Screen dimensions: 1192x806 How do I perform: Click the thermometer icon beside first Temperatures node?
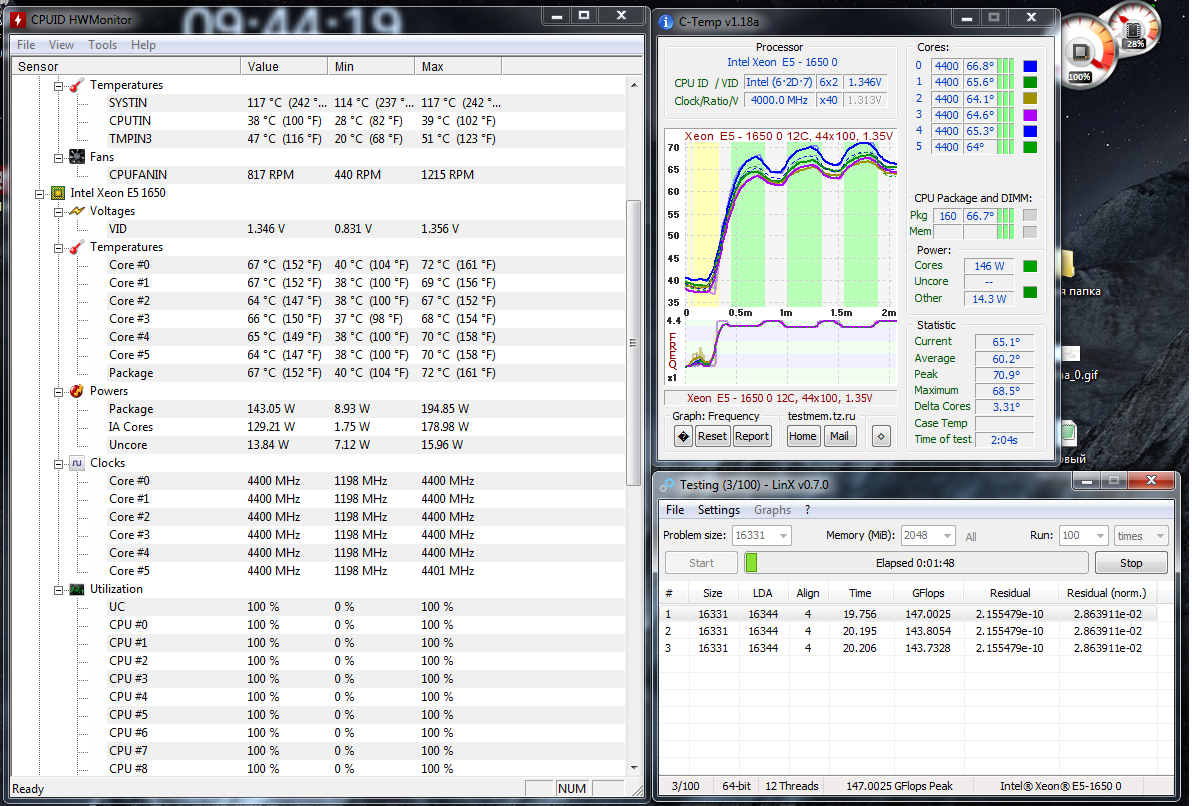click(x=77, y=85)
